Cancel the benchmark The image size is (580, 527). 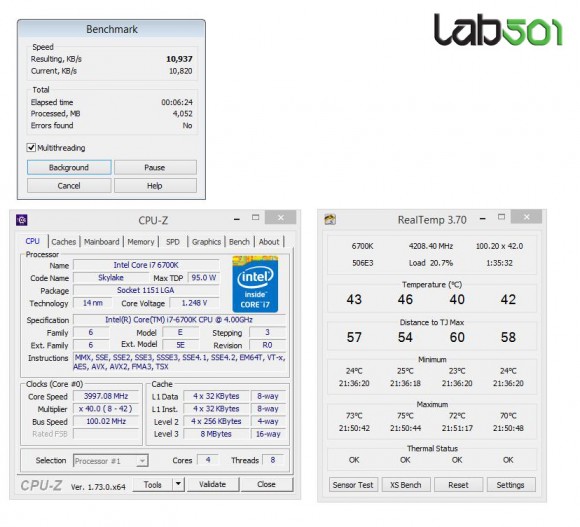[69, 186]
